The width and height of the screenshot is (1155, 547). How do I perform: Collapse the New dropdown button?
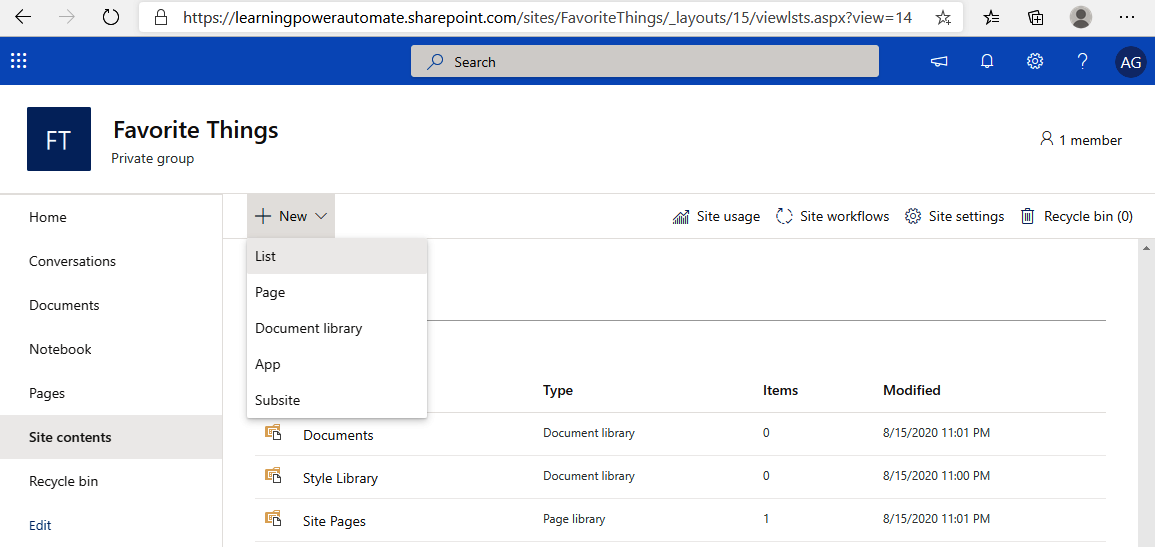(x=291, y=217)
